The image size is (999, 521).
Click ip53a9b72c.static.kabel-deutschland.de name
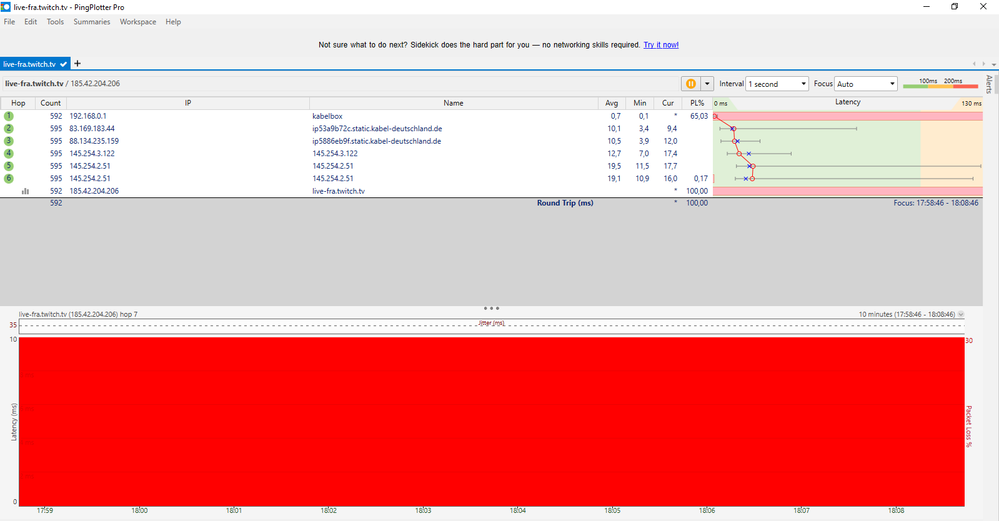tap(377, 129)
